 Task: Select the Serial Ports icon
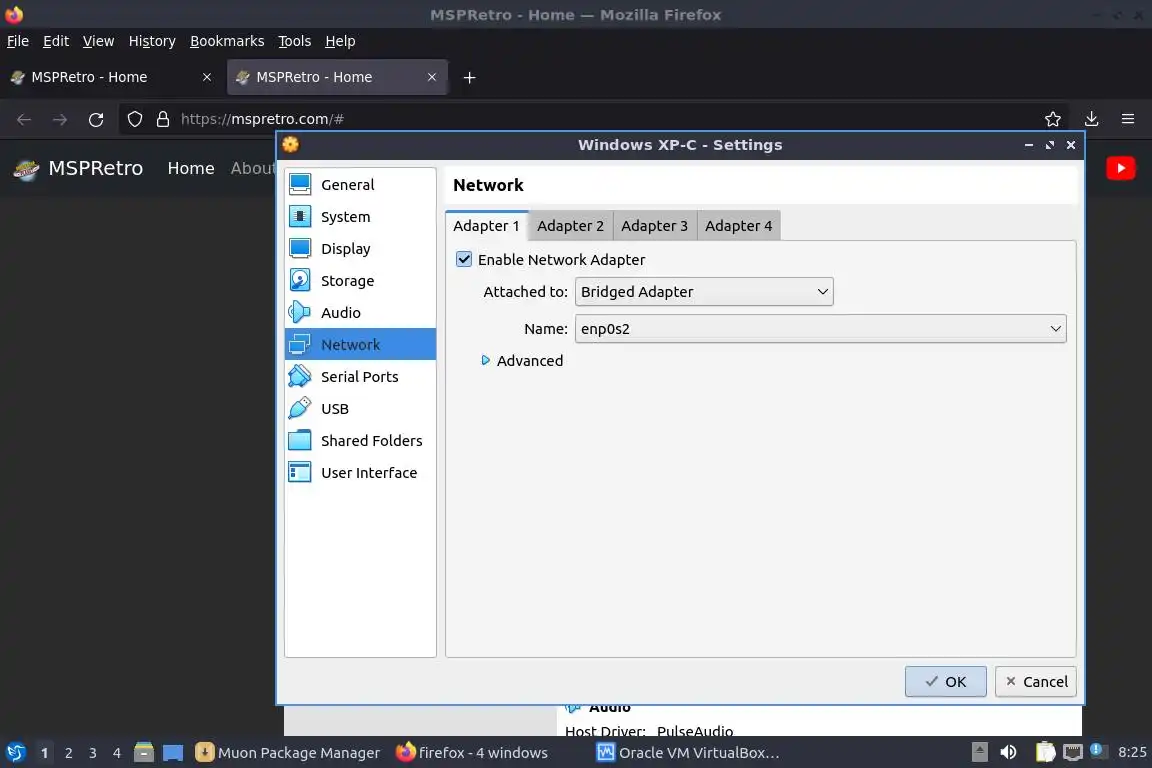pos(300,376)
